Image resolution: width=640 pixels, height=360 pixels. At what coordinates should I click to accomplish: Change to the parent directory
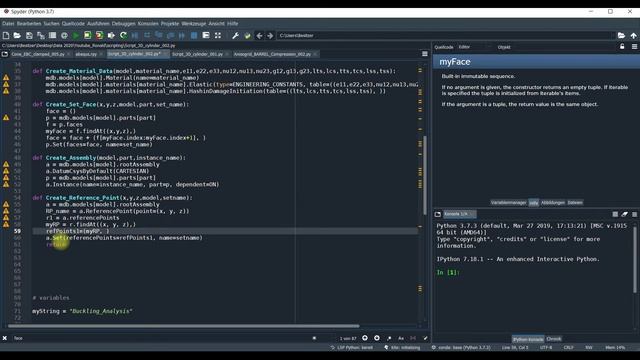(x=633, y=36)
